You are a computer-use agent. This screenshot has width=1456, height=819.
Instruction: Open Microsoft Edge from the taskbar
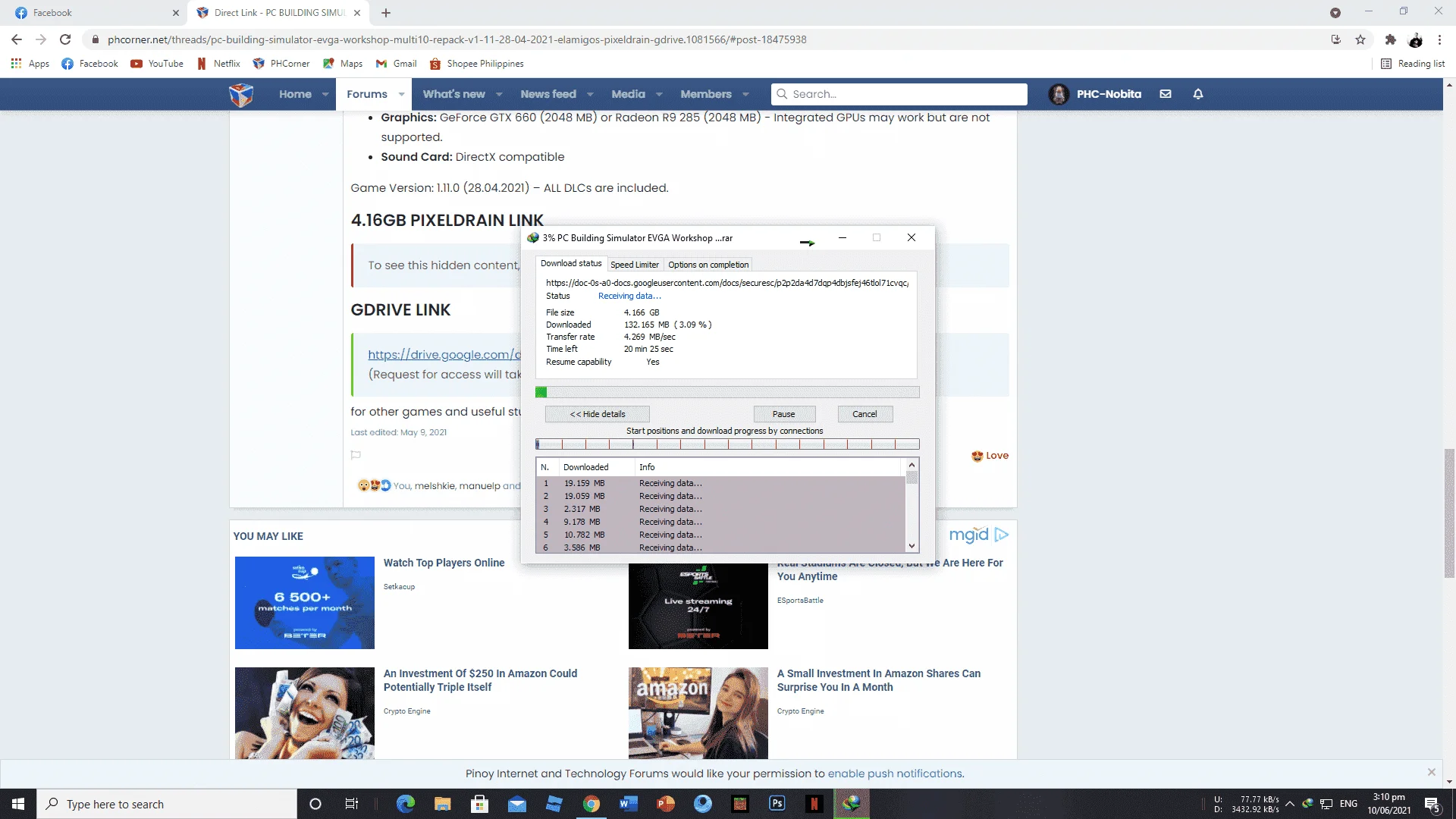tap(406, 804)
